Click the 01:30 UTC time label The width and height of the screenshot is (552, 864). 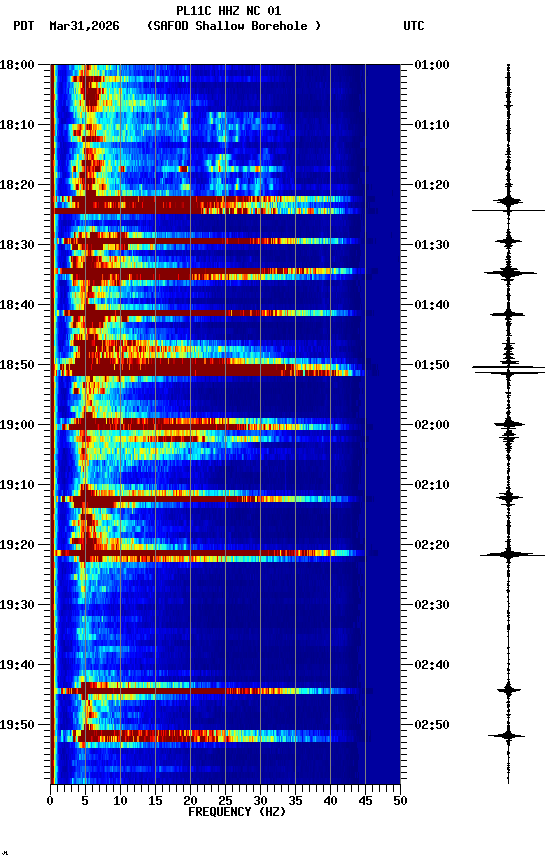432,245
